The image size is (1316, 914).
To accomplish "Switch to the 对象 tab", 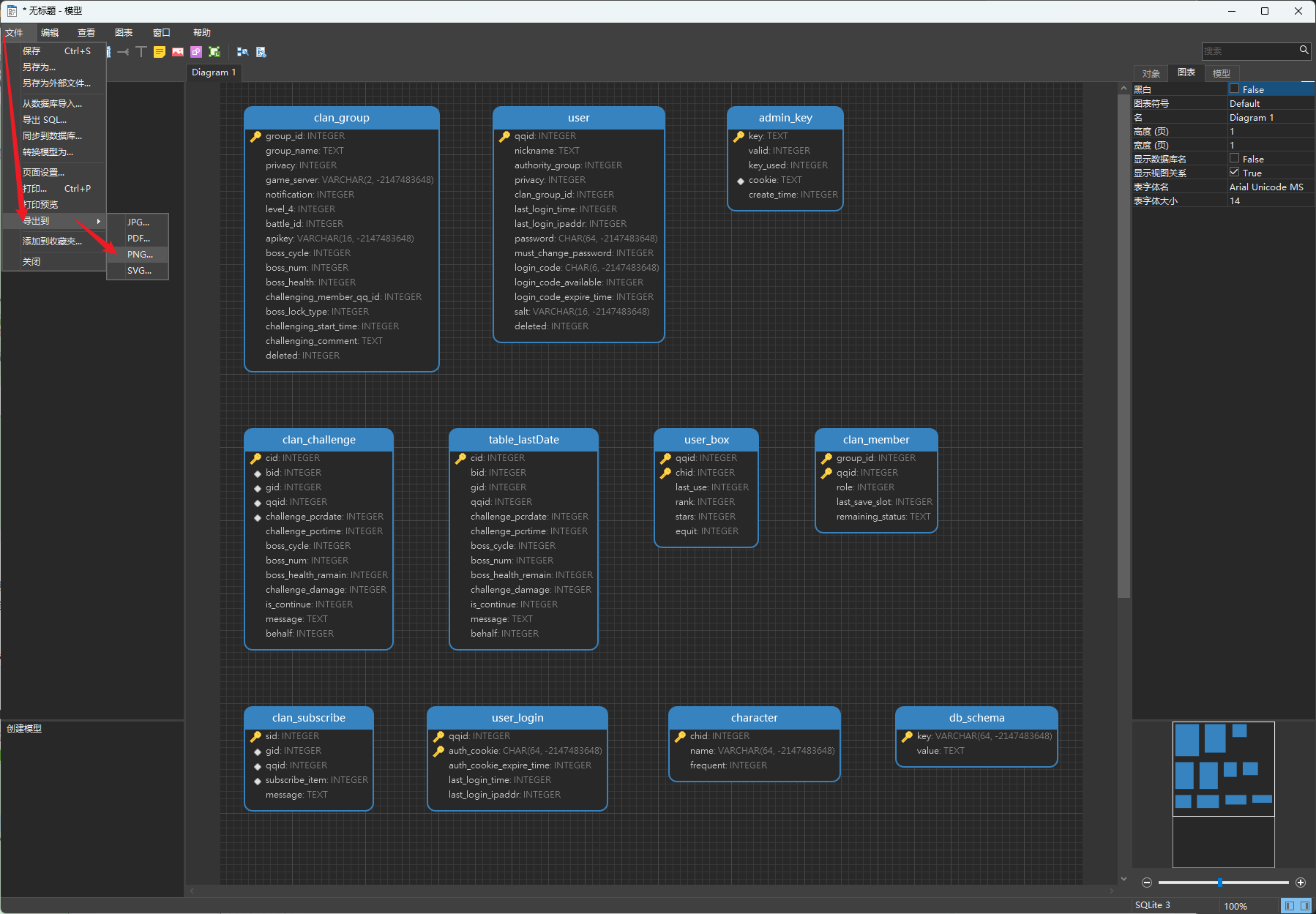I will point(1151,73).
